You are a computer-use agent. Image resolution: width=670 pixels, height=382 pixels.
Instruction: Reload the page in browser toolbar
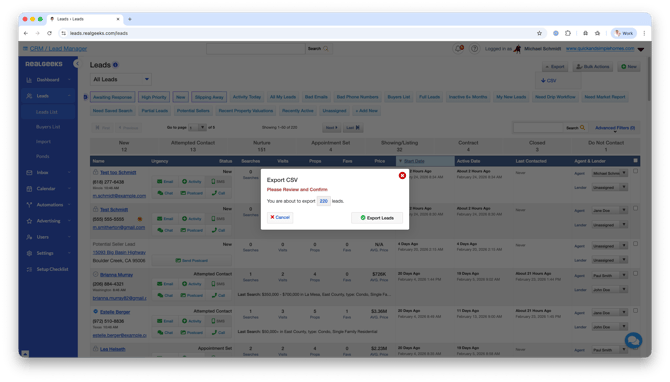pyautogui.click(x=50, y=33)
